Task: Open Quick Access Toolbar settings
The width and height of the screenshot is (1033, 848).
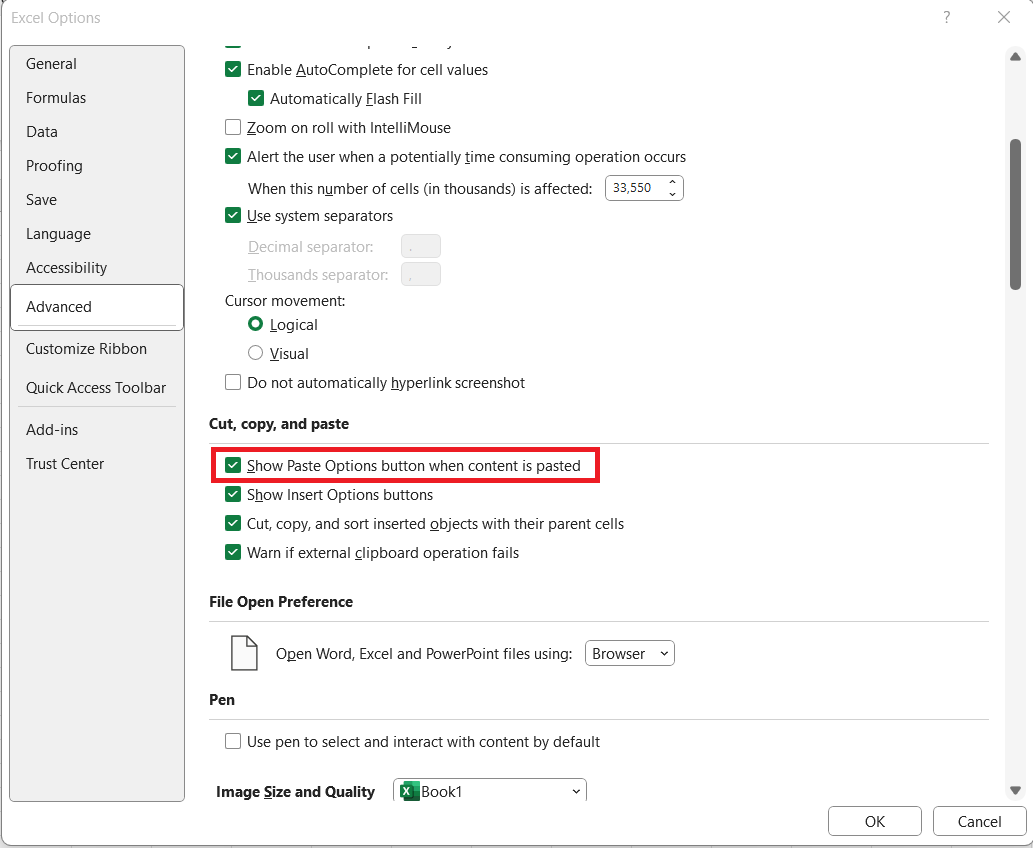Action: tap(97, 387)
